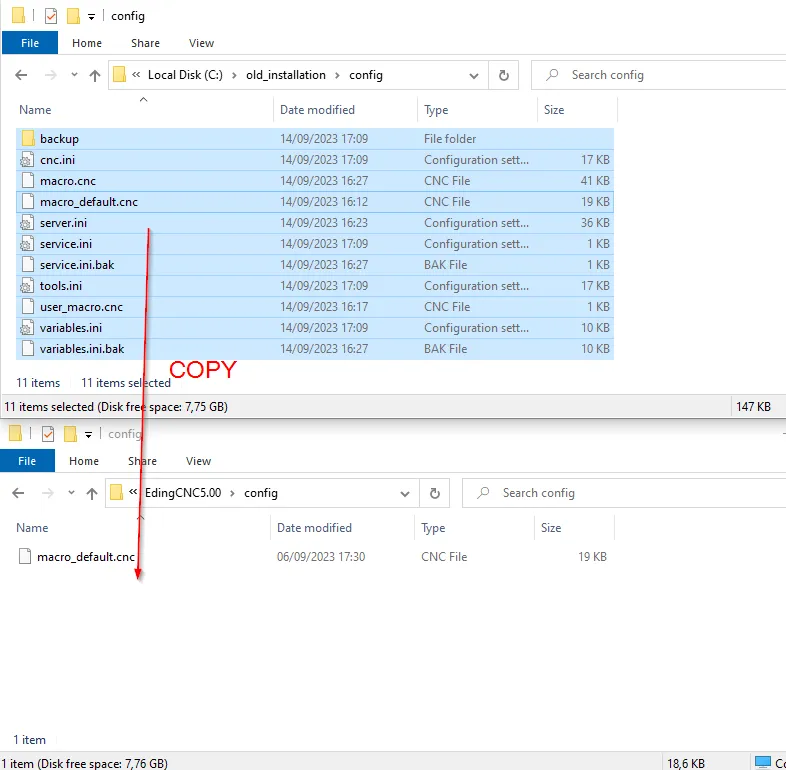Select variables.ini.bak file icon
Screen dimensions: 786x770
coord(28,348)
